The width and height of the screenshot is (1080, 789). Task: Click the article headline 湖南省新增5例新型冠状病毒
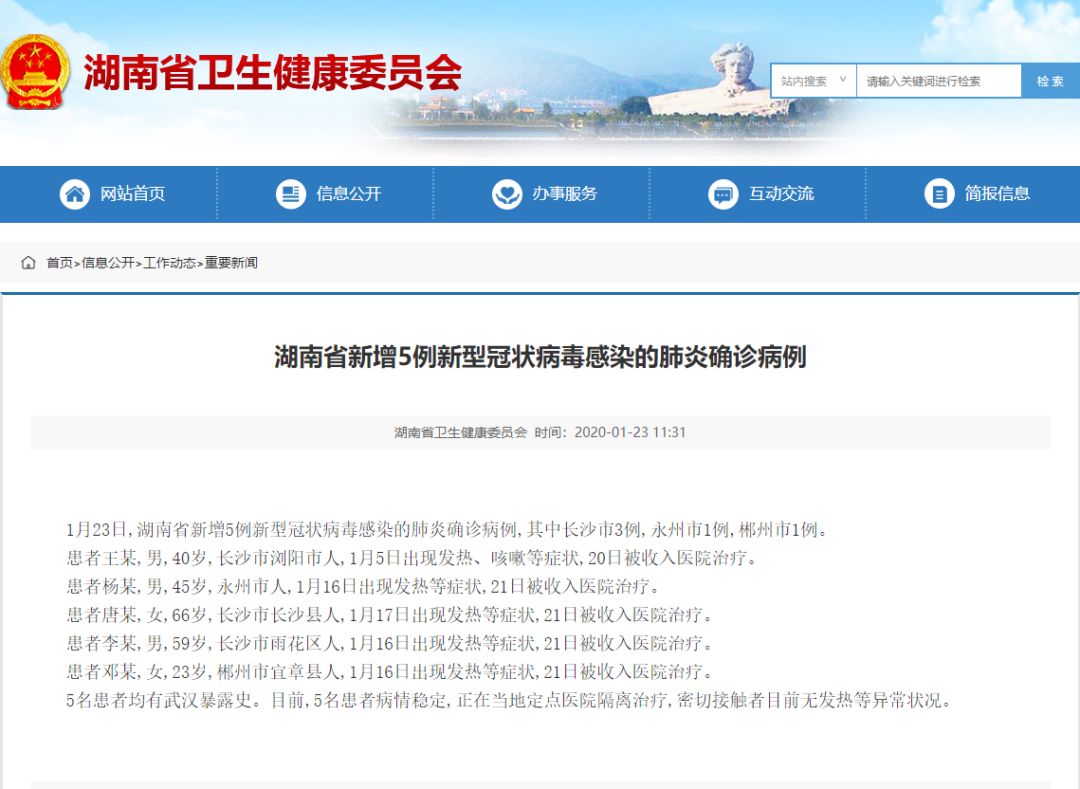[x=540, y=357]
